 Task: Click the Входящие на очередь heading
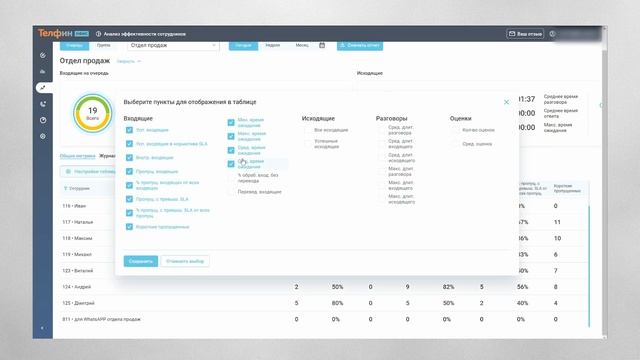[x=84, y=73]
